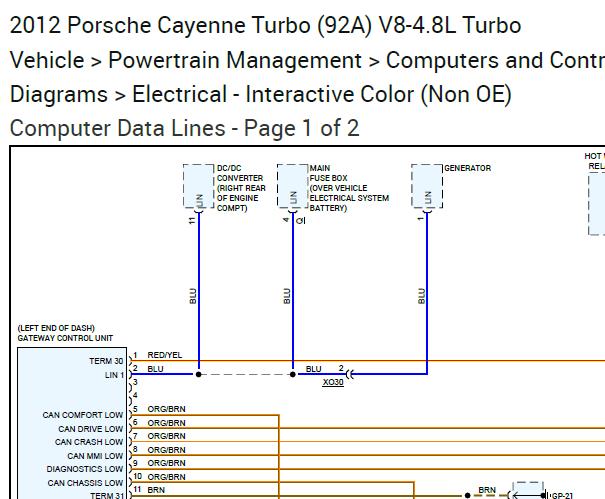The image size is (605, 499).
Task: Select the BLU wire label below Main Fuse Box
Action: pyautogui.click(x=287, y=296)
